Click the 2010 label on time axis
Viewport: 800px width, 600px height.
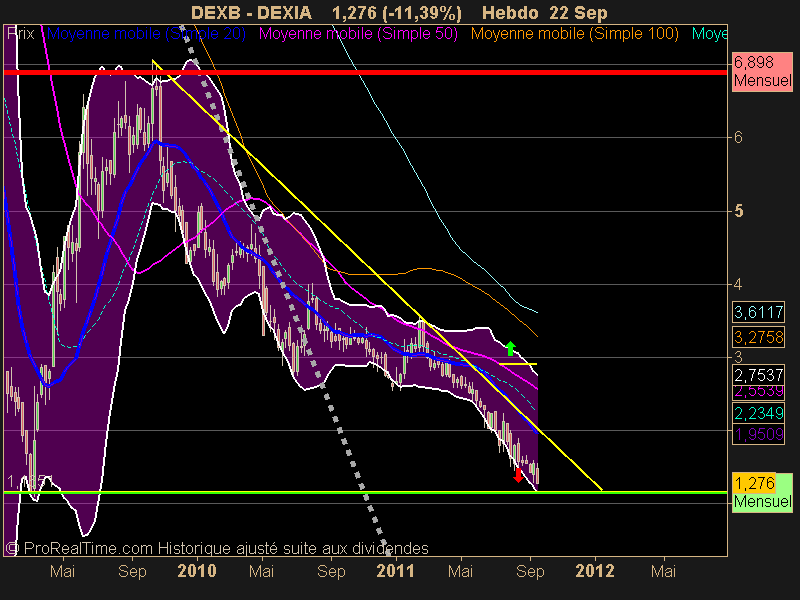[197, 570]
